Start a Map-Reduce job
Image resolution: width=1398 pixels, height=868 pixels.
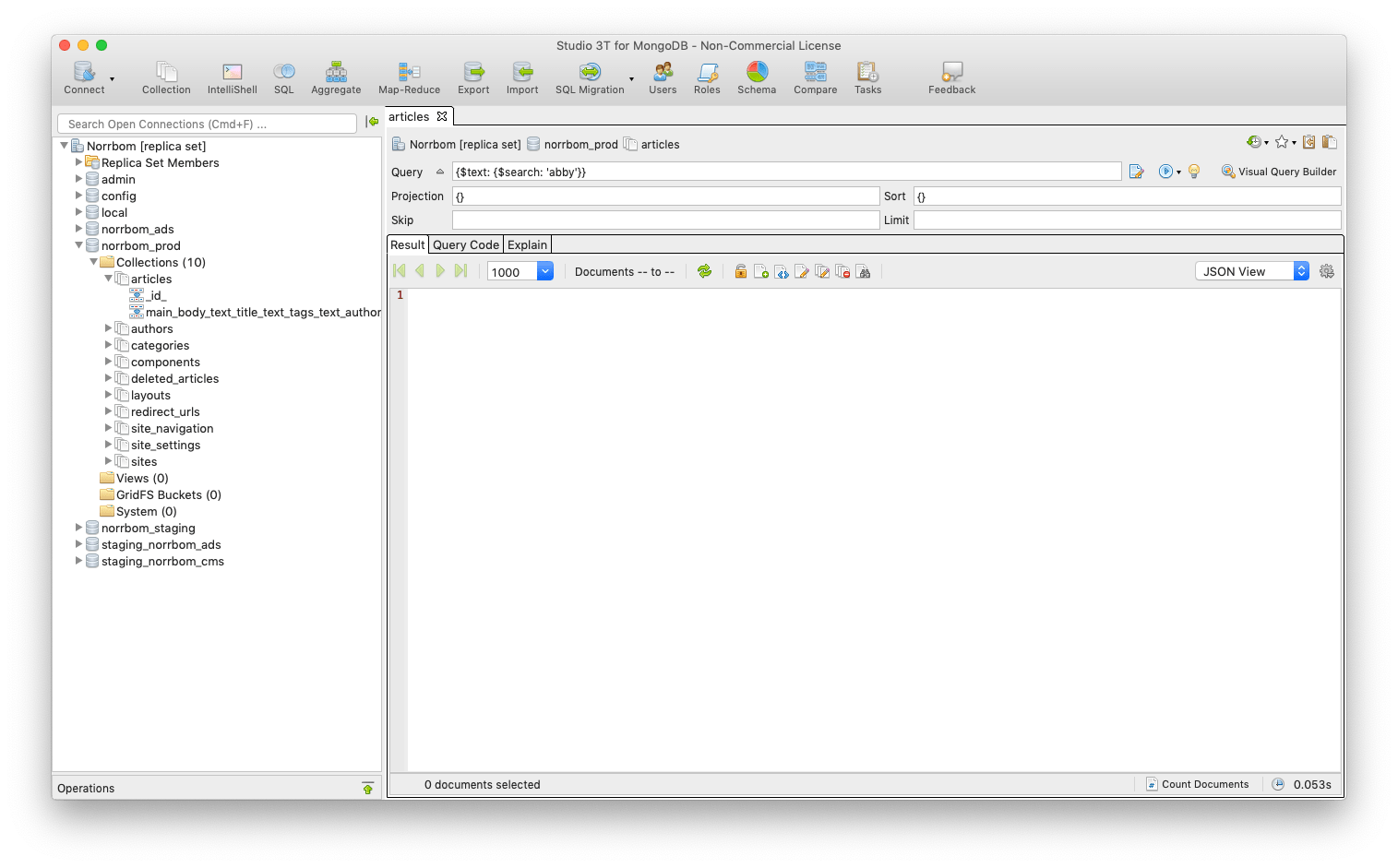tap(409, 77)
